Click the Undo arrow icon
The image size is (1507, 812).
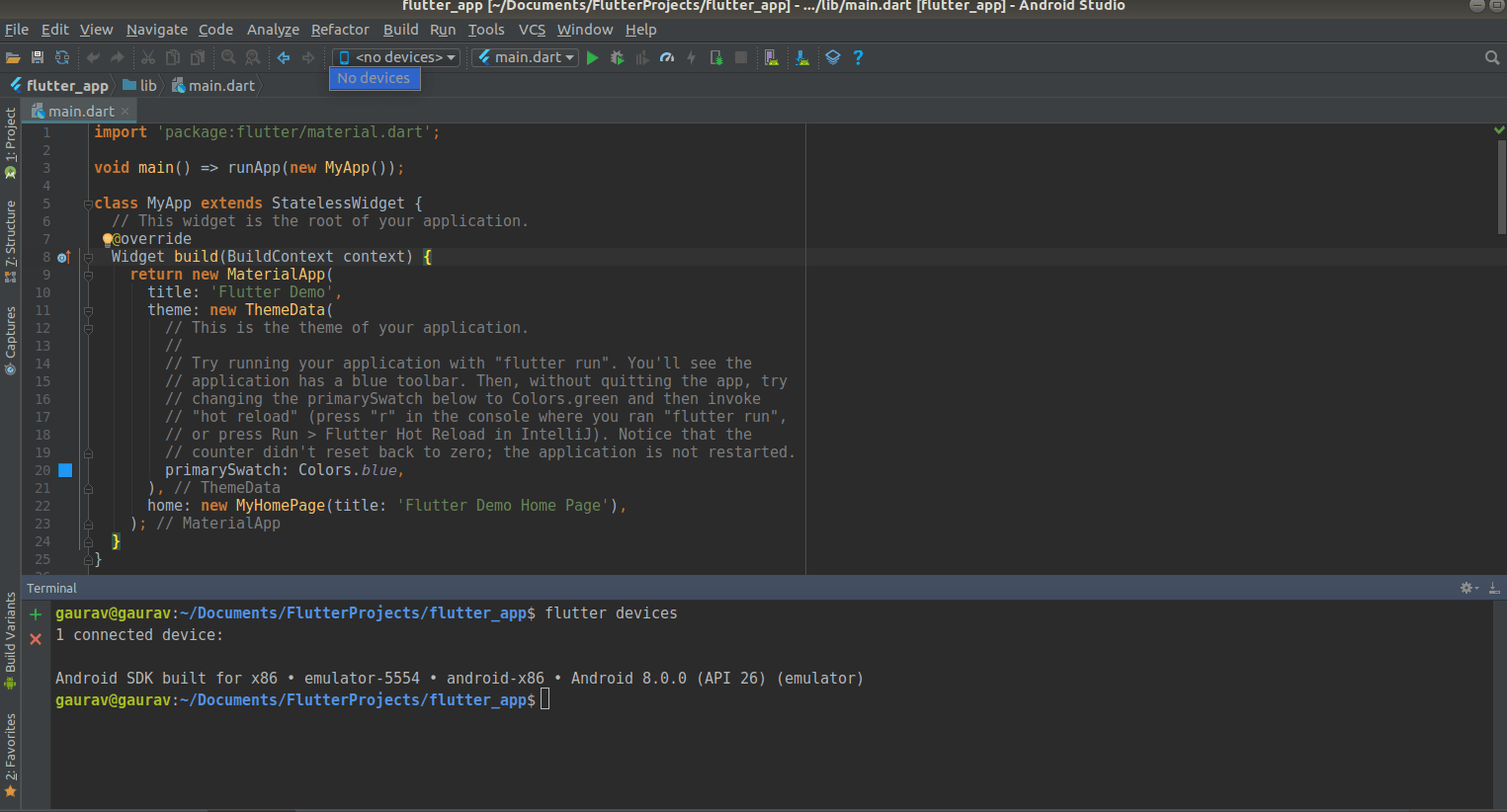tap(93, 57)
